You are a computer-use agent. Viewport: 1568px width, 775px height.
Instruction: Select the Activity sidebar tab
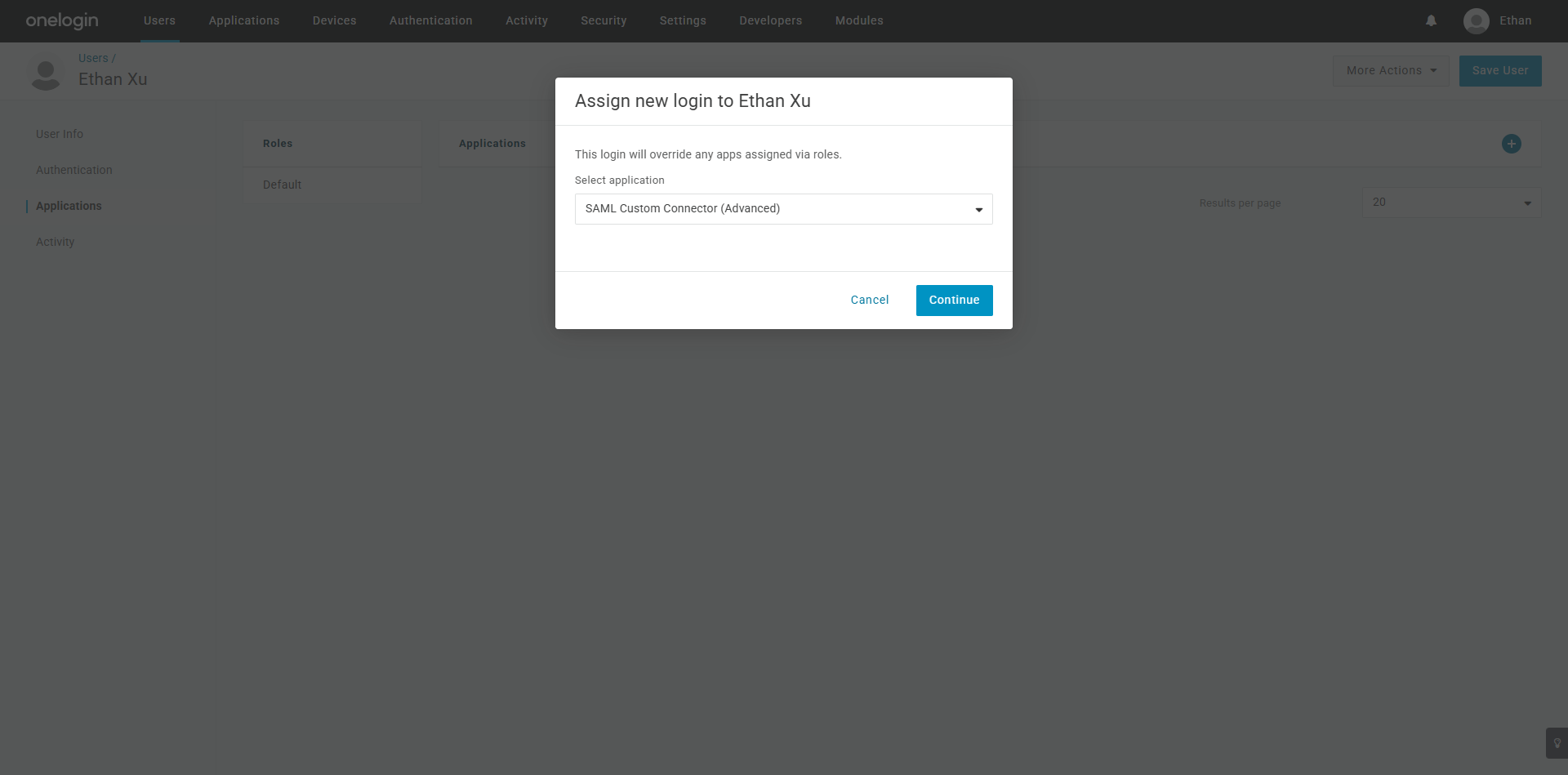click(55, 242)
